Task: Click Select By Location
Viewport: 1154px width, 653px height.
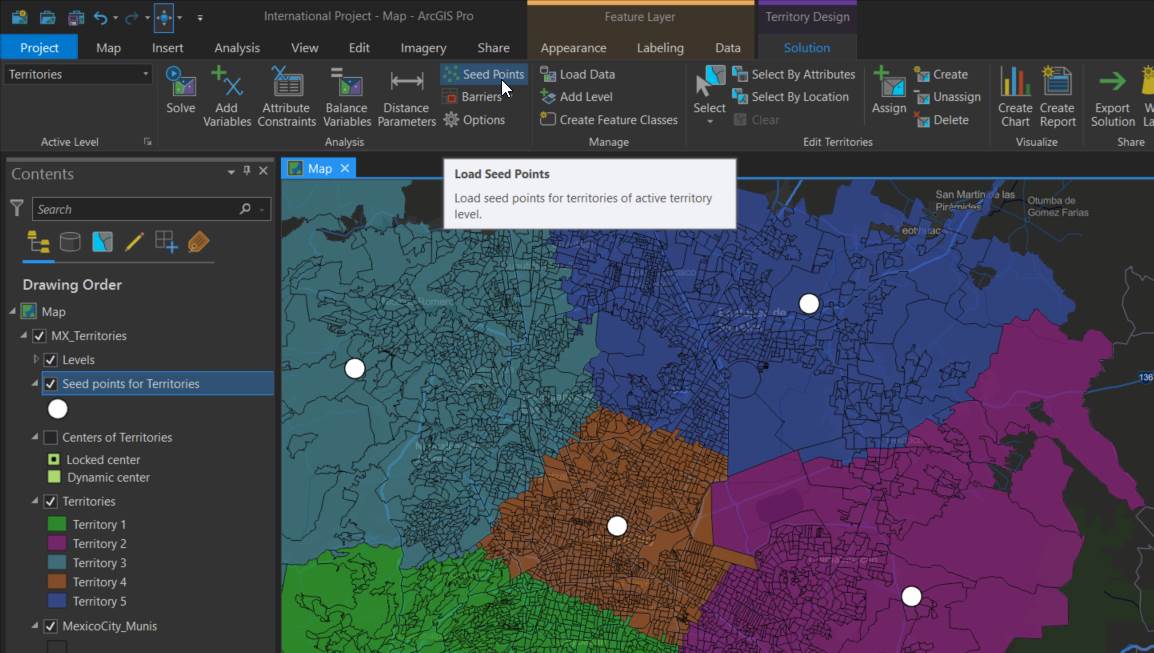Action: [790, 96]
